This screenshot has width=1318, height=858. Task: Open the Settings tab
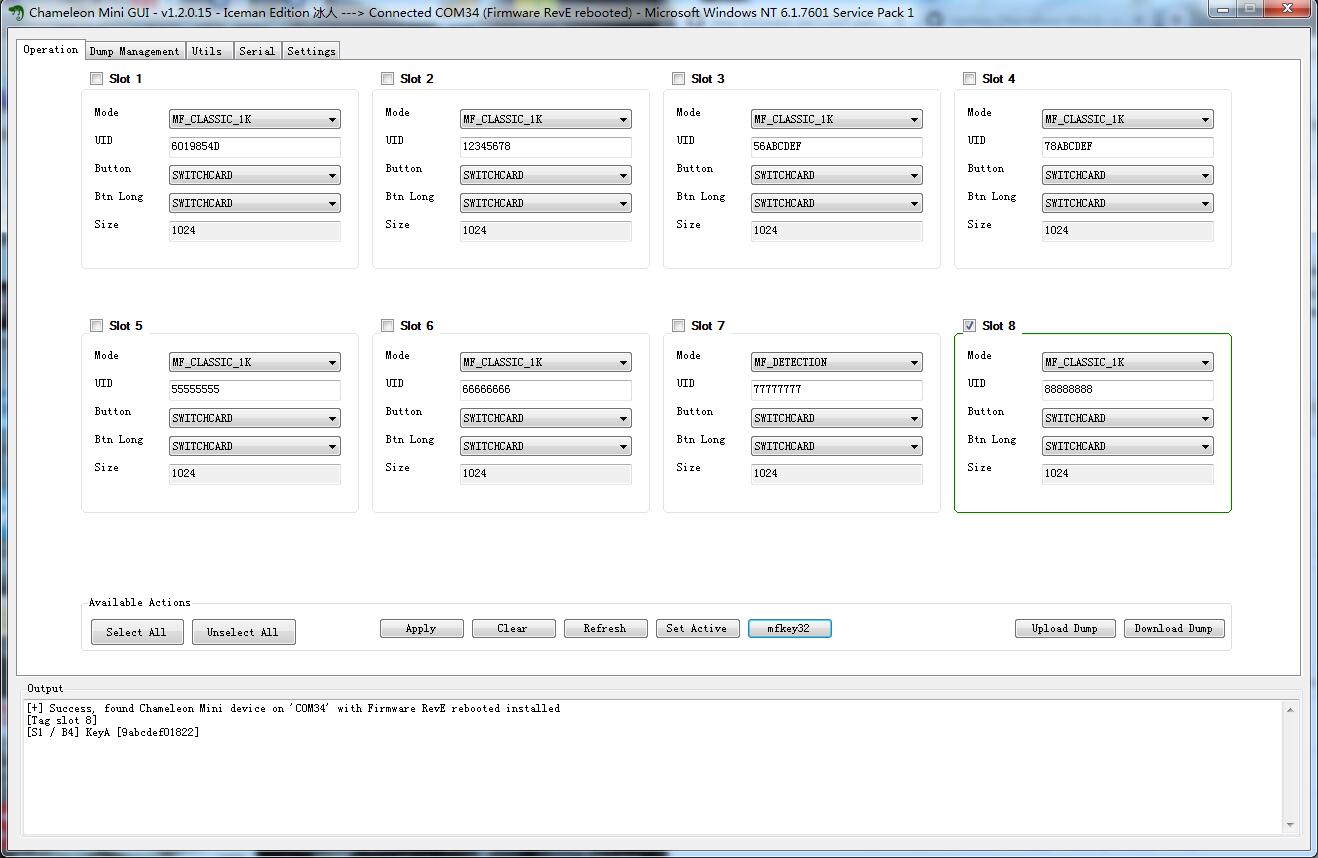pos(310,50)
